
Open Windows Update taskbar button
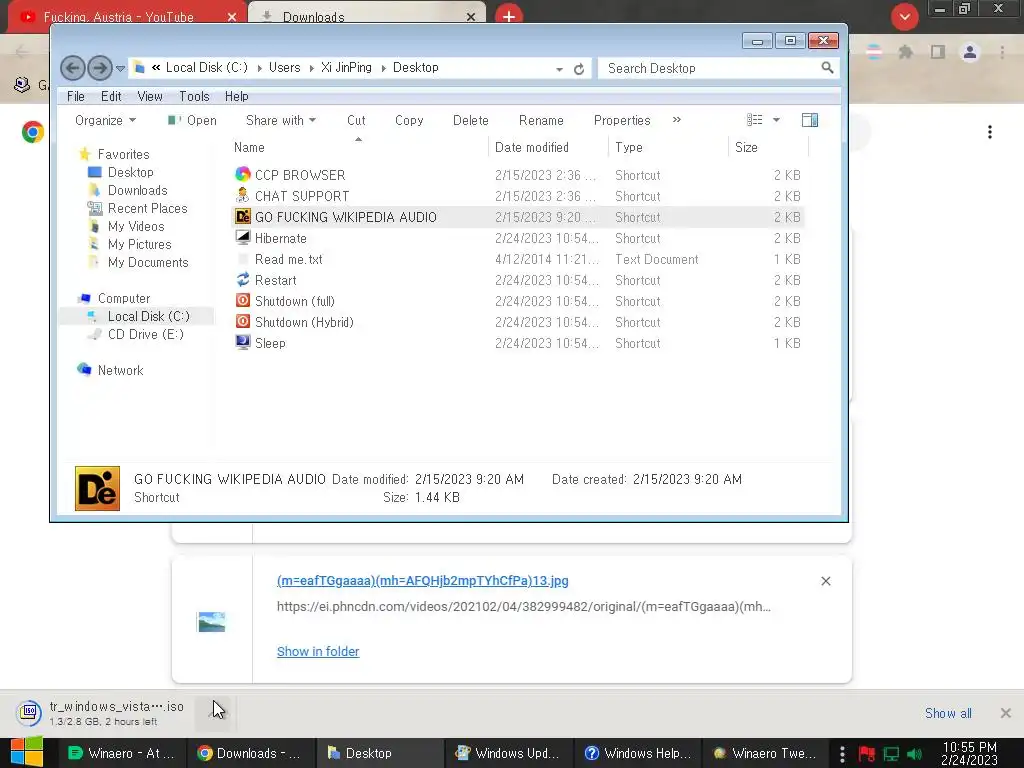coord(507,753)
